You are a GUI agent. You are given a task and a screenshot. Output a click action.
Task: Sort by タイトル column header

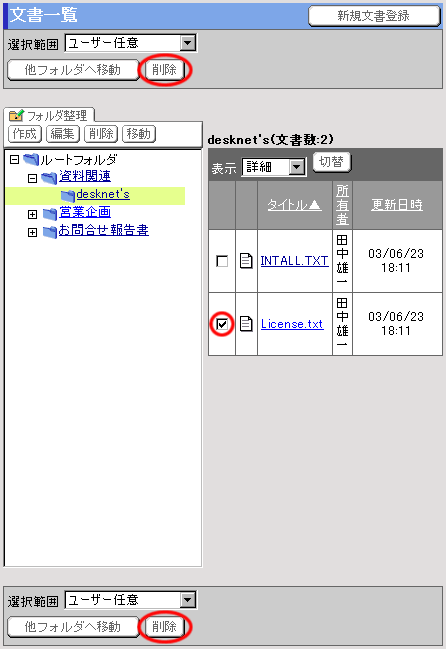tap(294, 204)
